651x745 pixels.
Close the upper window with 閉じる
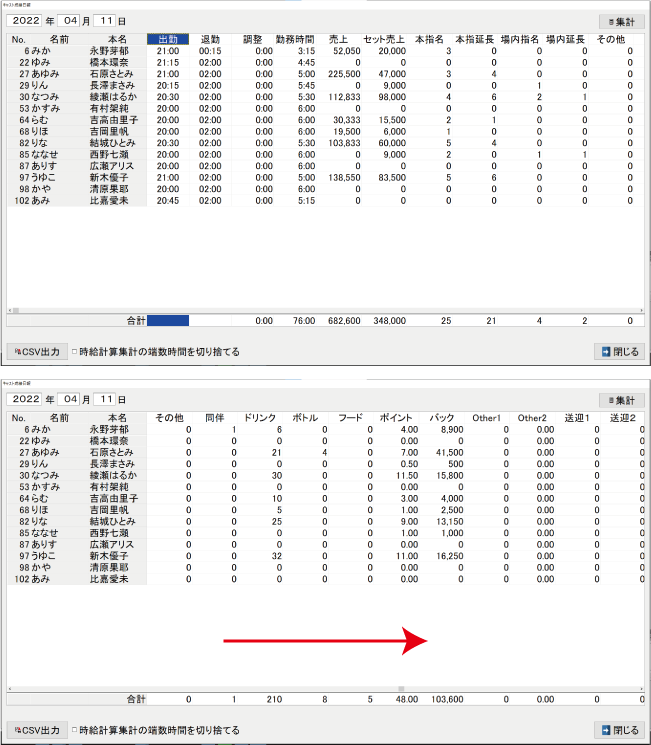pos(619,351)
